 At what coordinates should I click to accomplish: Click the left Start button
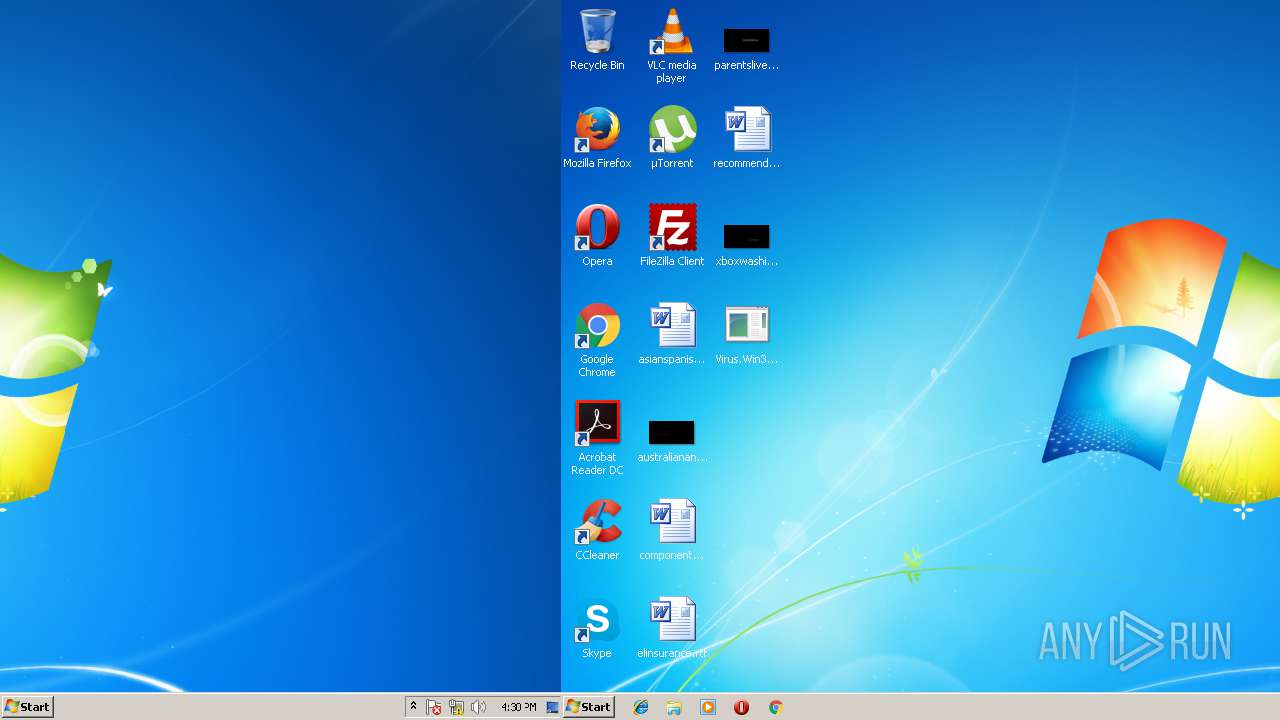[x=27, y=706]
